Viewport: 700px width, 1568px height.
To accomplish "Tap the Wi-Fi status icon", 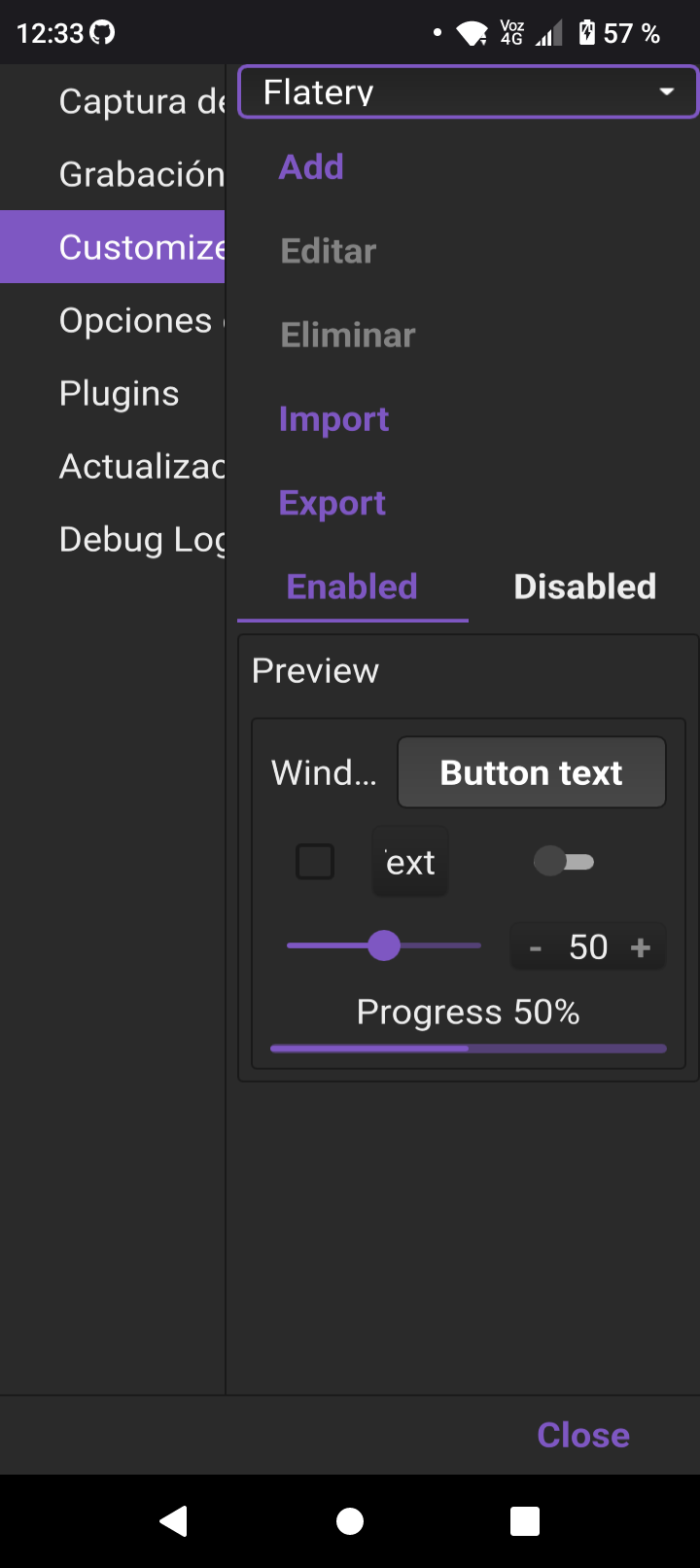I will click(472, 34).
